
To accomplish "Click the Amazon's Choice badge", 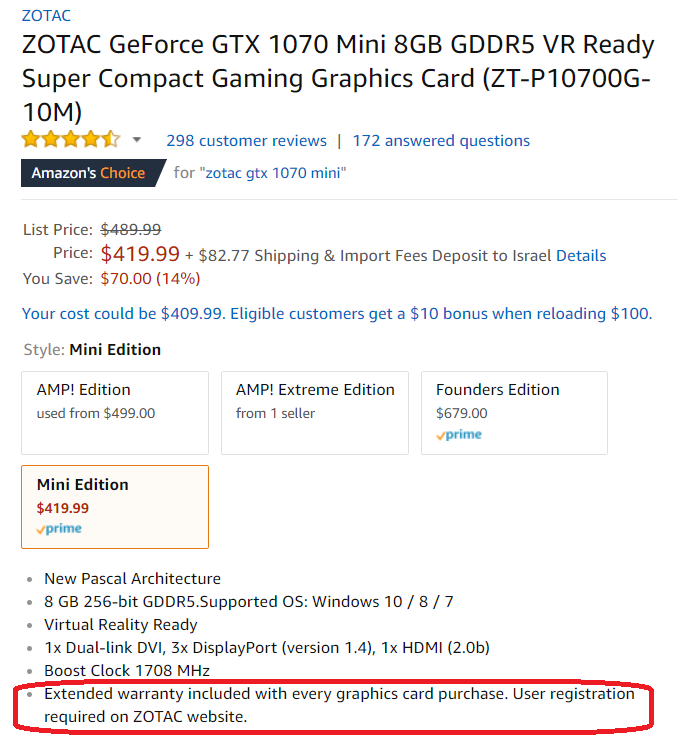I will click(x=93, y=173).
